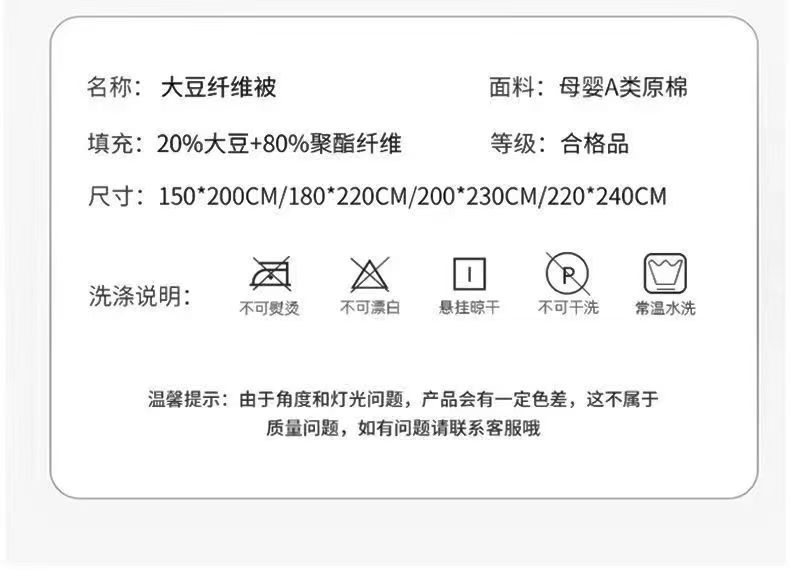
Task: Click the no-ironing crossed iron icon
Action: [x=271, y=273]
